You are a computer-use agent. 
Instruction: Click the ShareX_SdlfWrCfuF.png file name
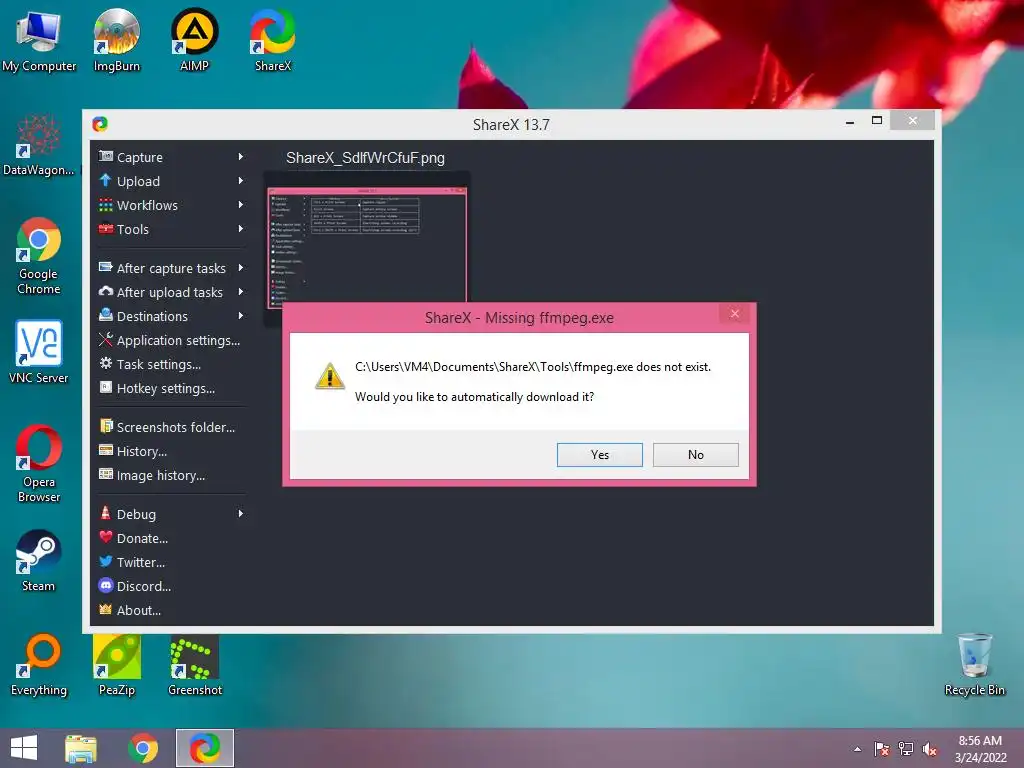pos(365,158)
